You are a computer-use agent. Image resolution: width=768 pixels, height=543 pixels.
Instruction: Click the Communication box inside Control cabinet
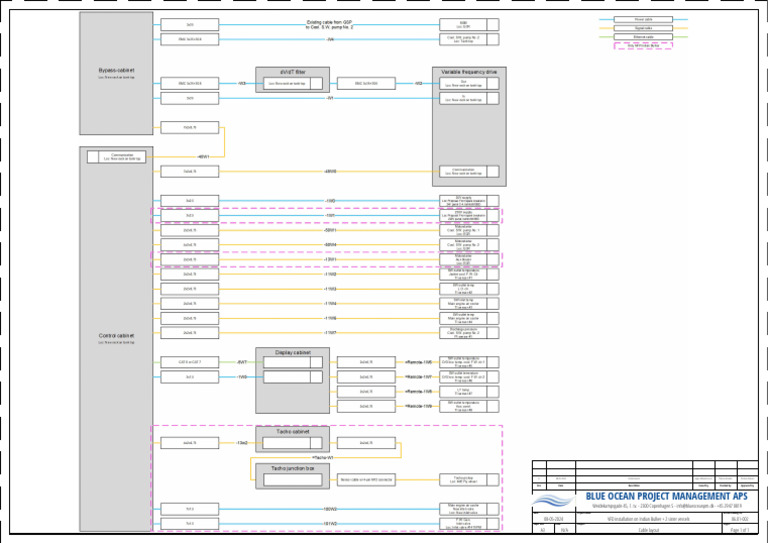point(117,157)
